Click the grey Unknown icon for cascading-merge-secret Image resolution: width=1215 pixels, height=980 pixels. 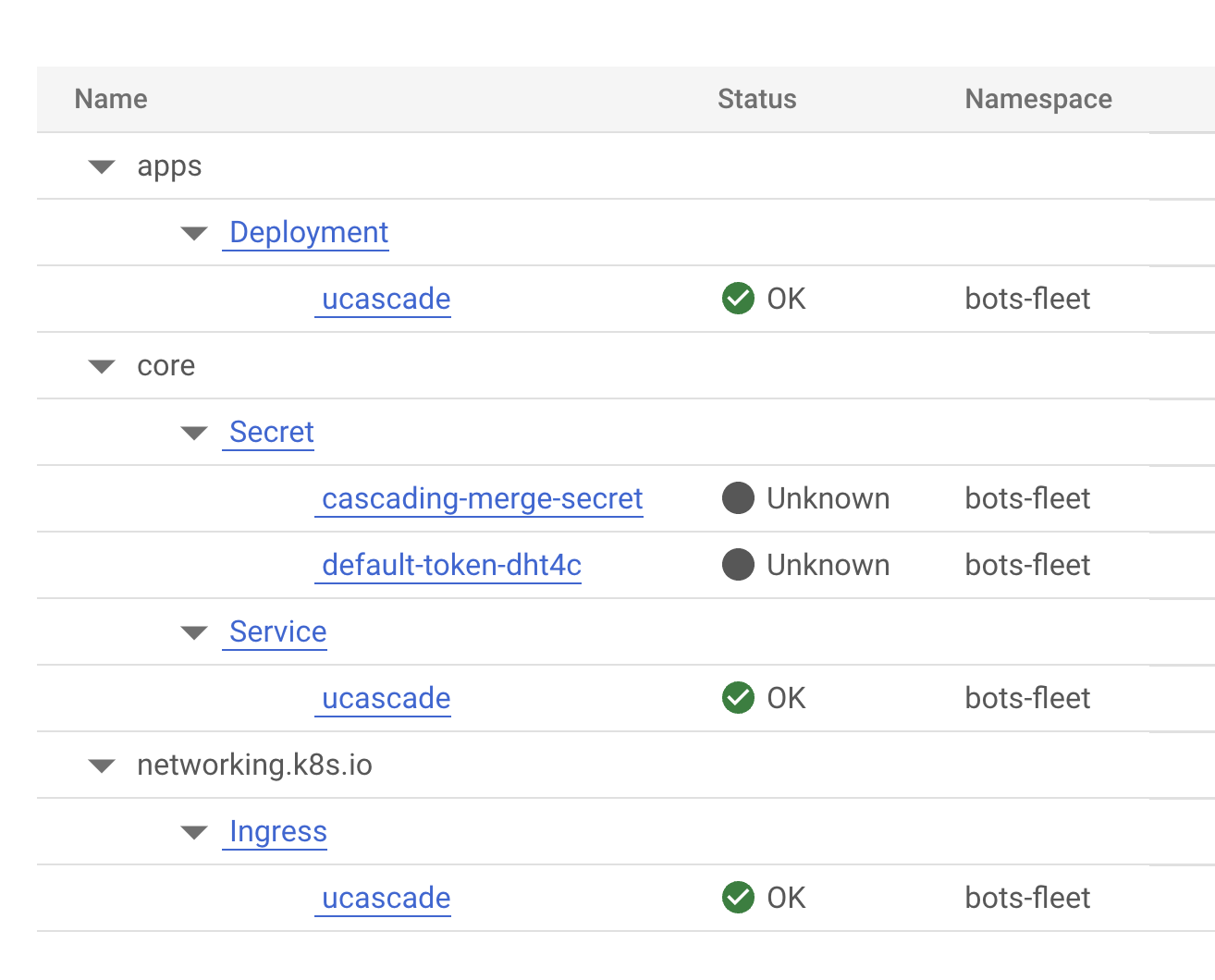click(x=738, y=498)
